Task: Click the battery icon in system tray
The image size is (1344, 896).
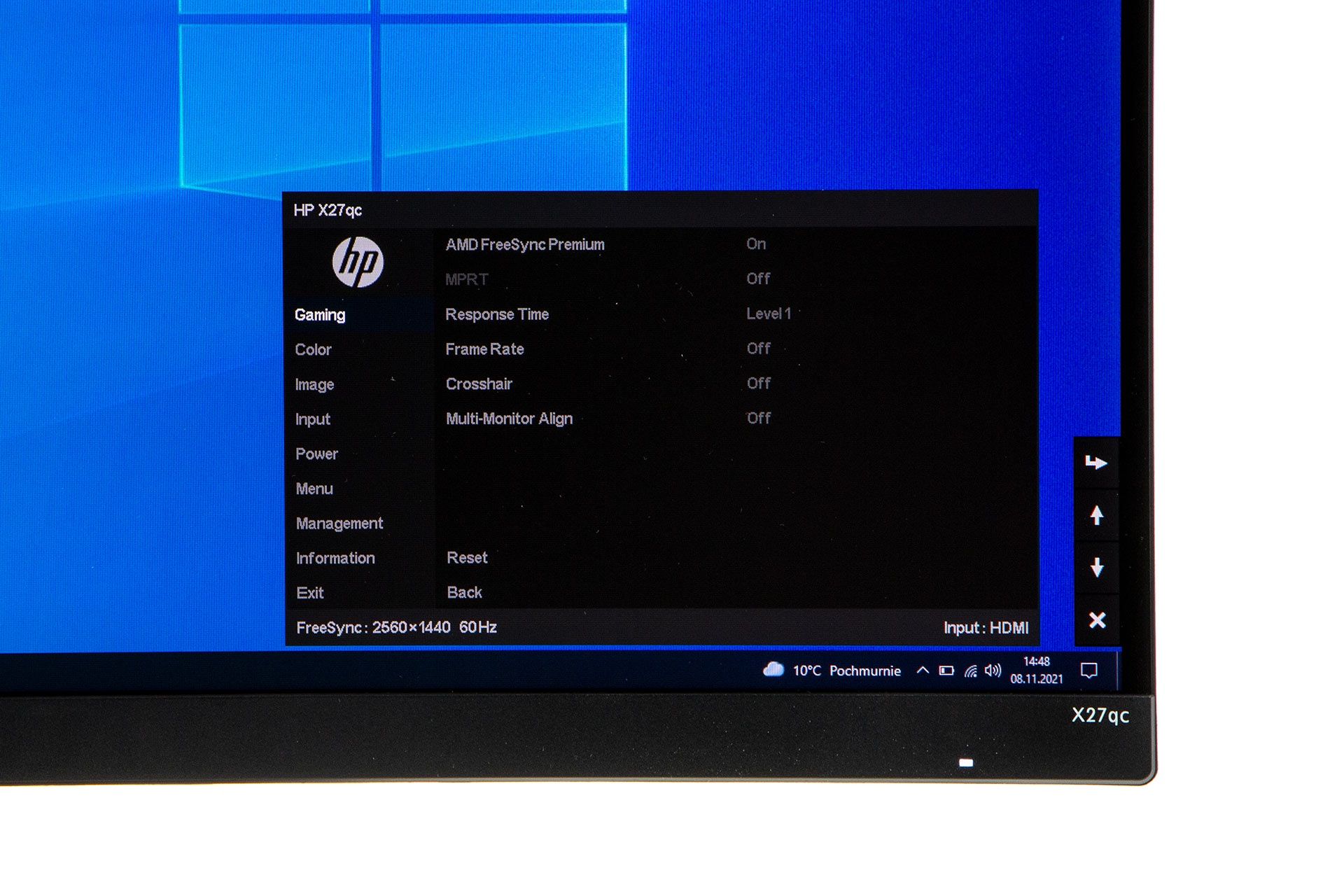Action: 946,671
